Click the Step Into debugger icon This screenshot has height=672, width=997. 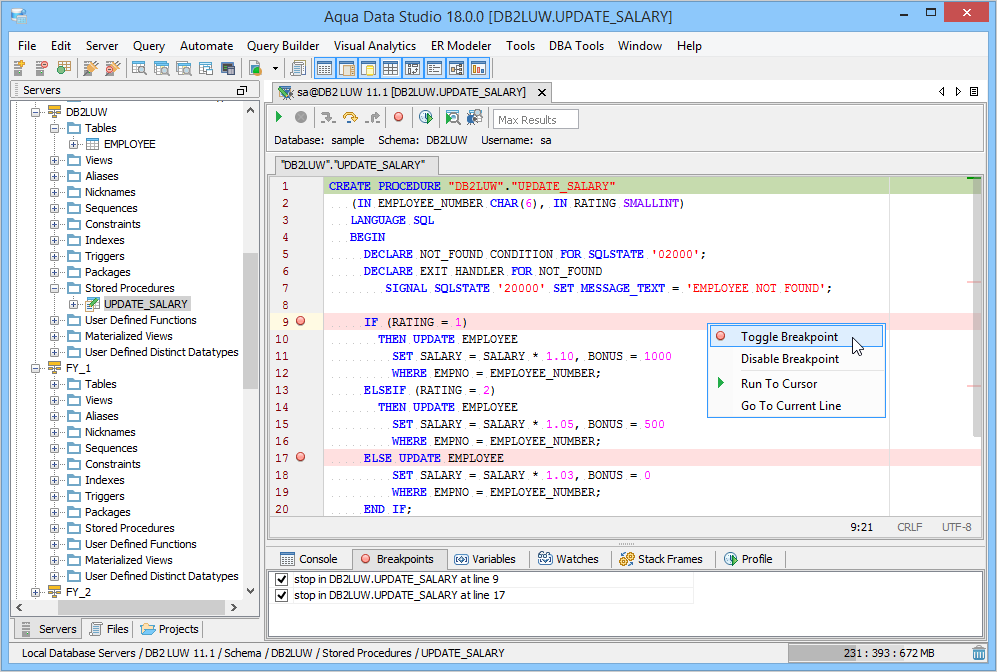point(327,118)
